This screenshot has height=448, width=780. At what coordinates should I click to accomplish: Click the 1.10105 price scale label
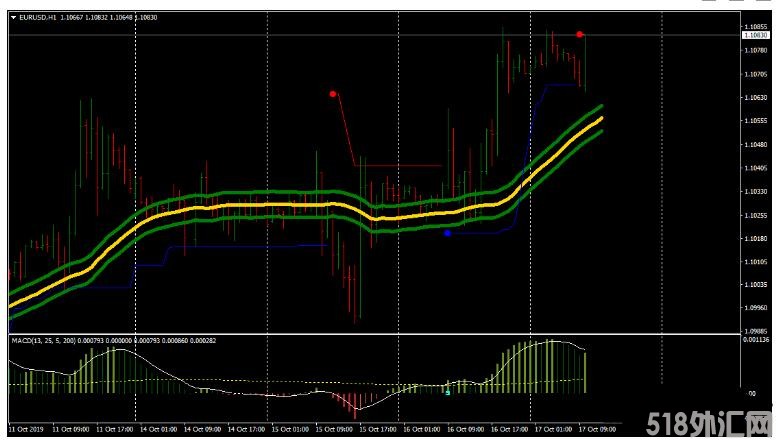(x=756, y=262)
